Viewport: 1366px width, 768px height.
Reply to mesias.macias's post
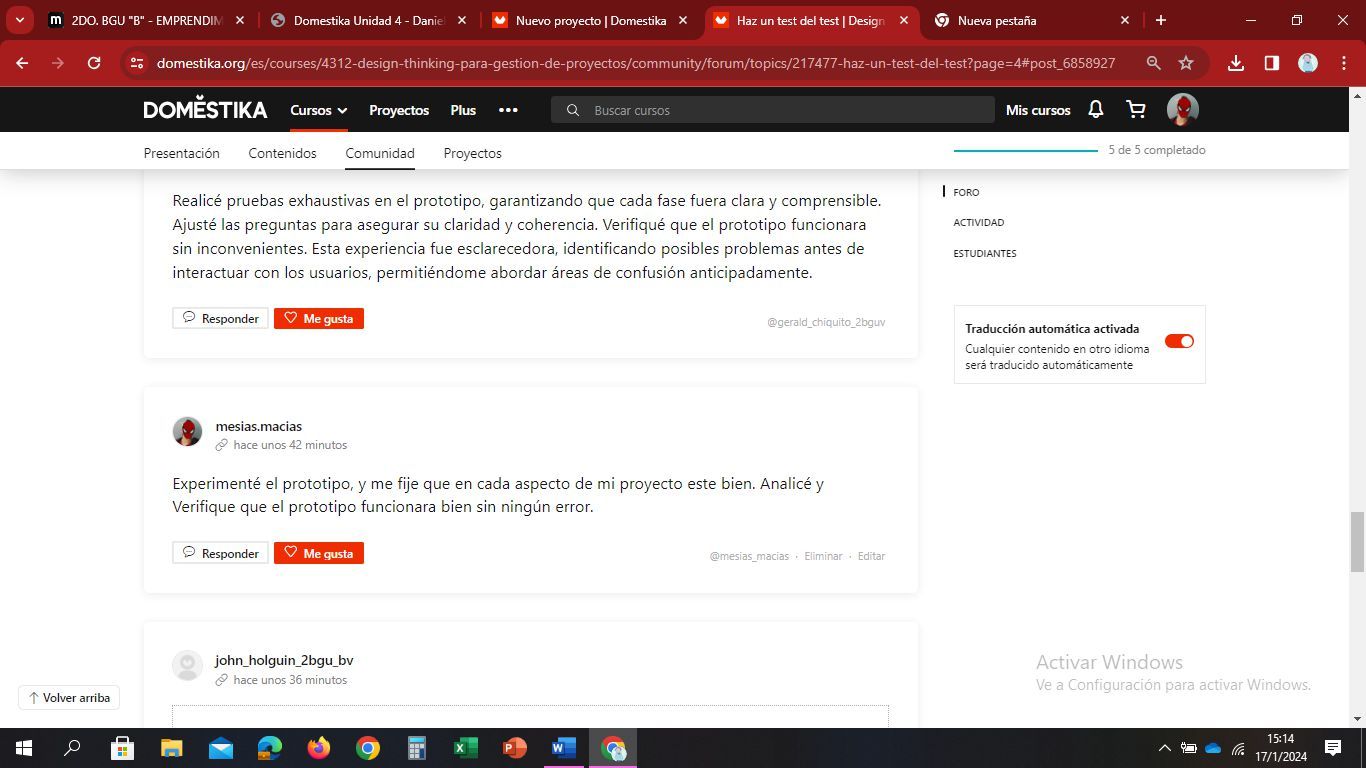[220, 553]
